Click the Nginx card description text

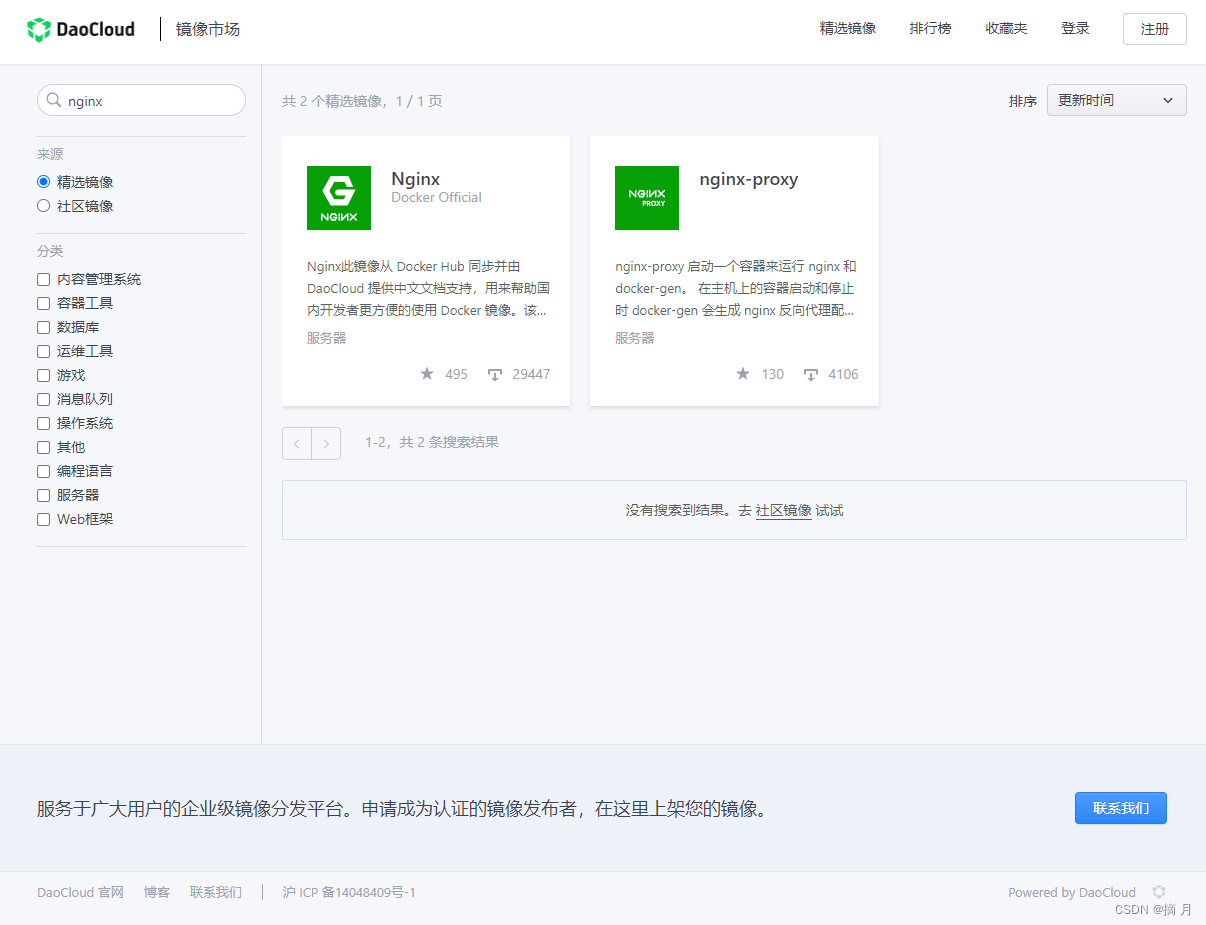point(428,288)
